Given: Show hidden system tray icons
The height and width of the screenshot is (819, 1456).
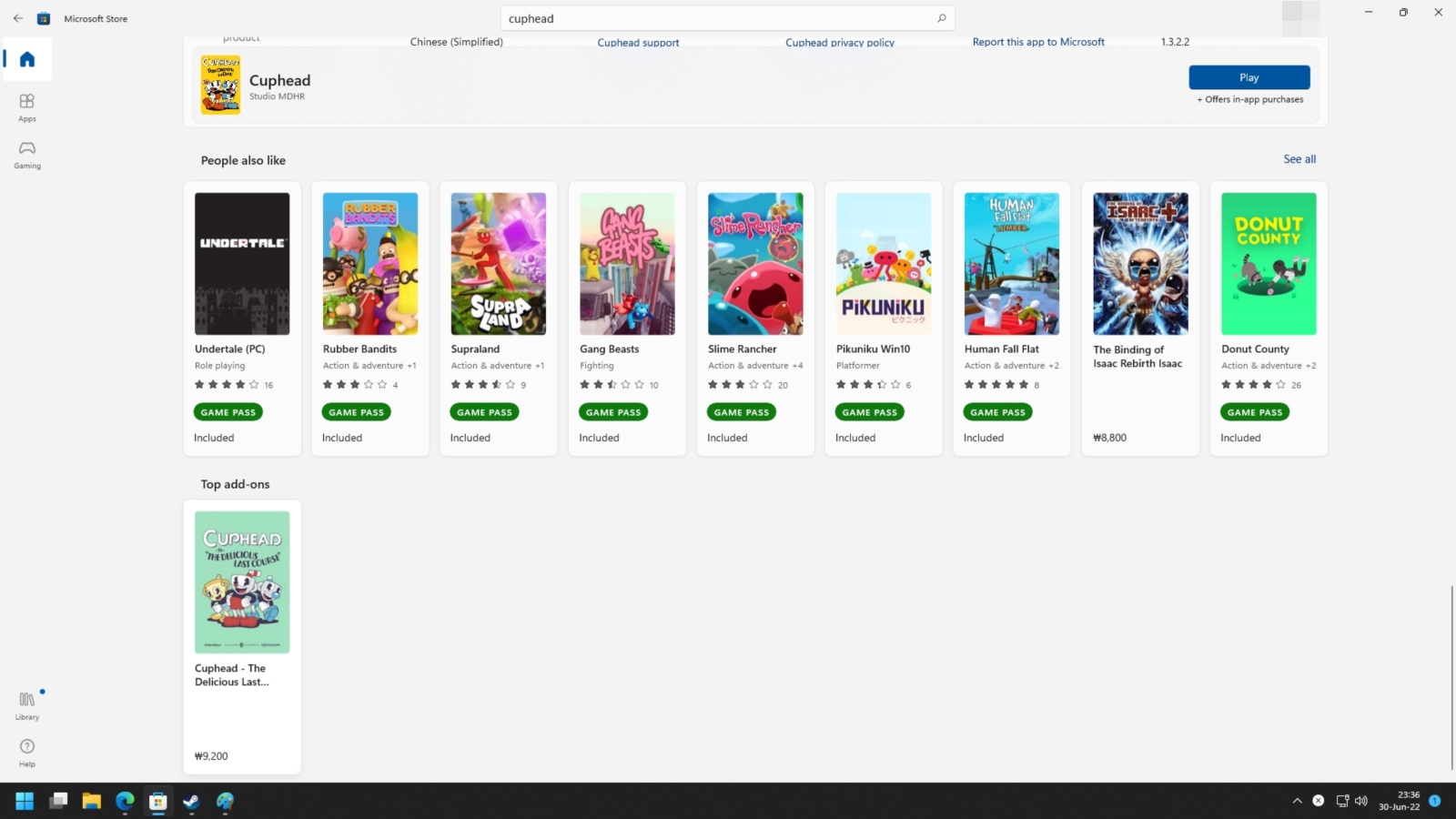Looking at the screenshot, I should [x=1297, y=801].
